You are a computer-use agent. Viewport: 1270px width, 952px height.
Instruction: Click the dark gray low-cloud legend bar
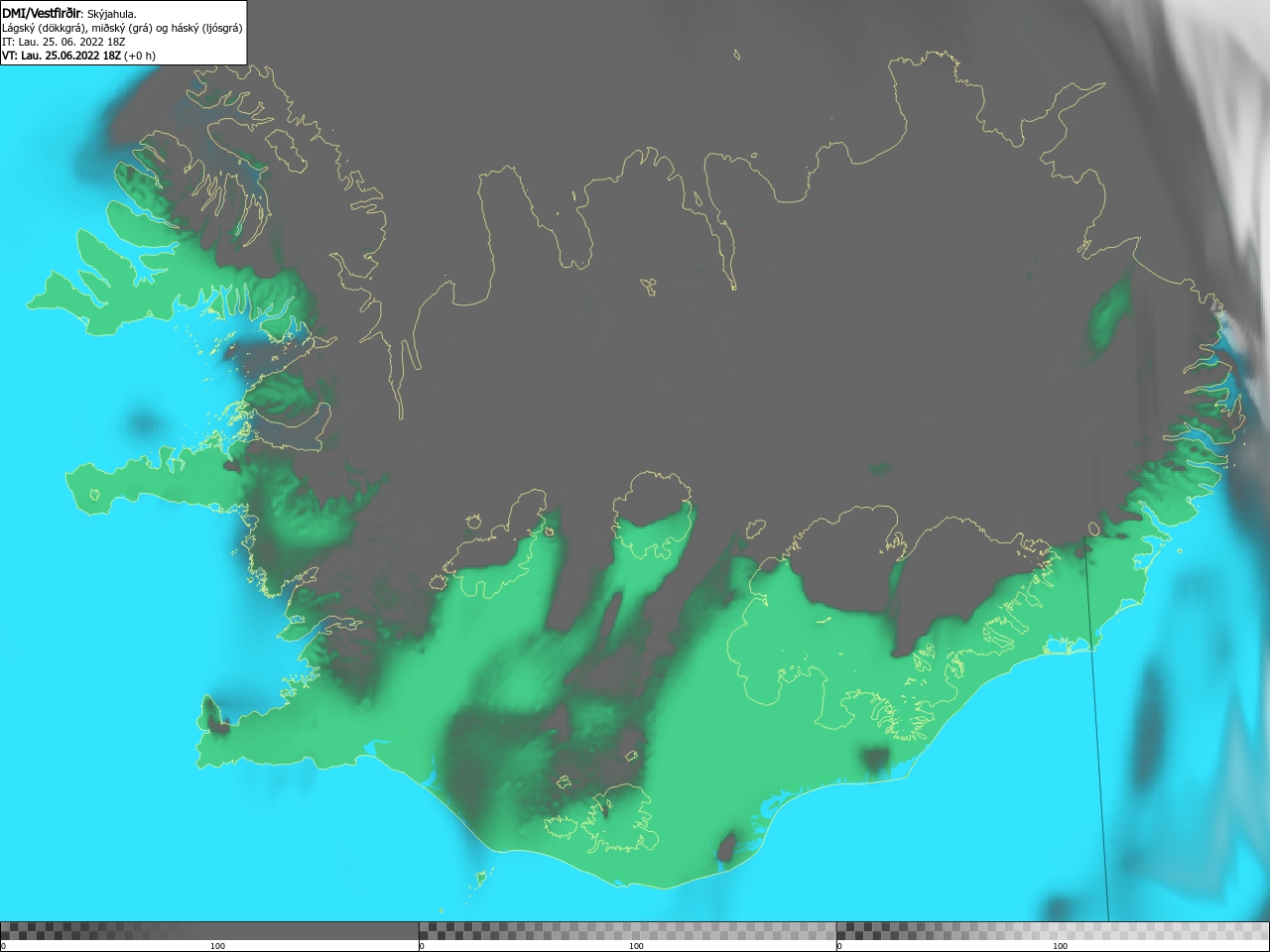[209, 931]
